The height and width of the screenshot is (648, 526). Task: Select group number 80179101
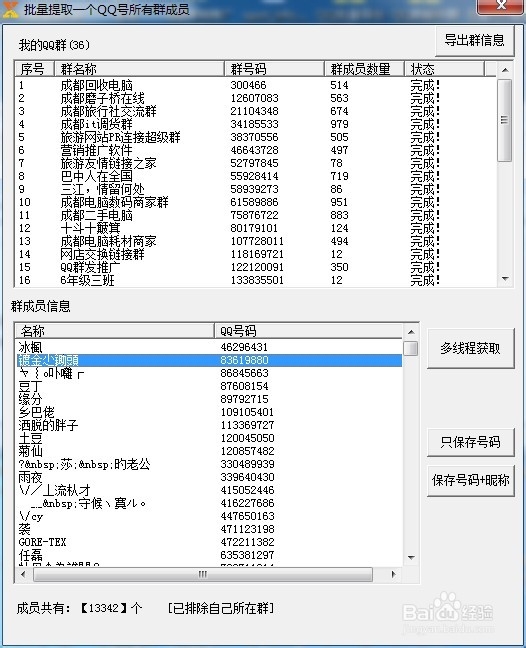point(254,228)
